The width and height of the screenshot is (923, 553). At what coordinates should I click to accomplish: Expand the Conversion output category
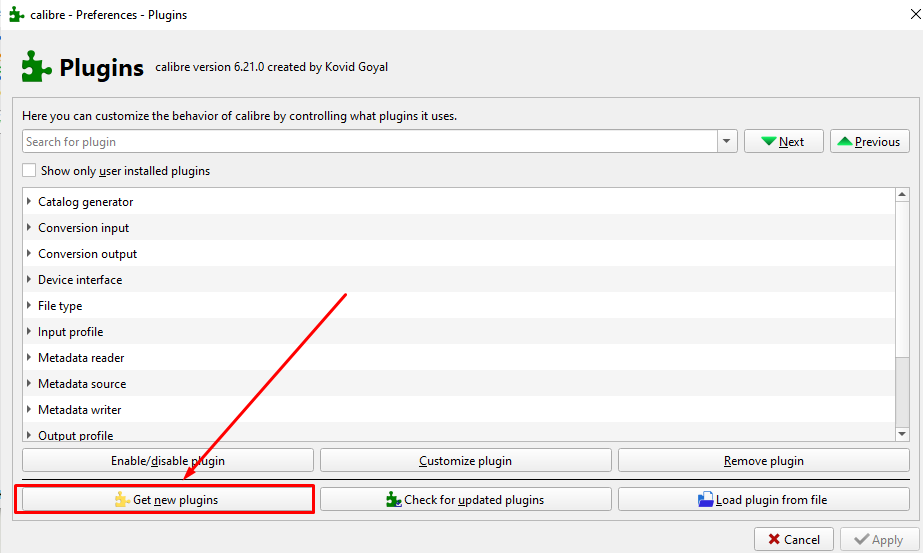click(29, 253)
